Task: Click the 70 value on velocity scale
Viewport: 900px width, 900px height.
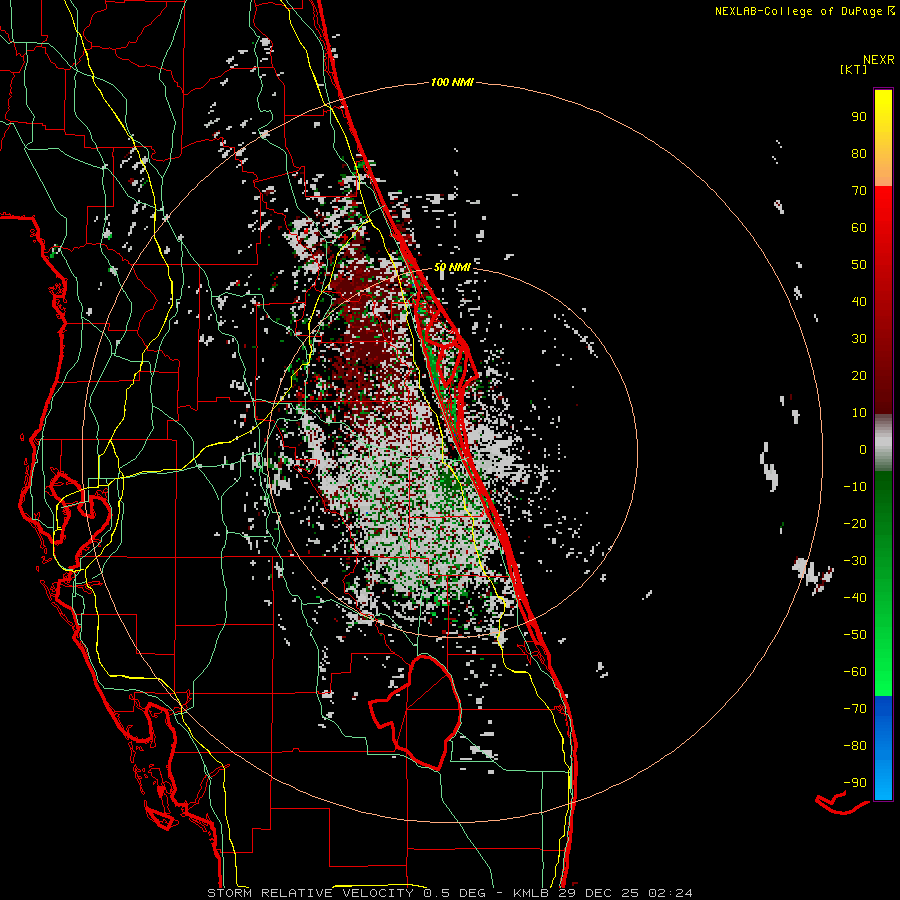Action: tap(859, 191)
